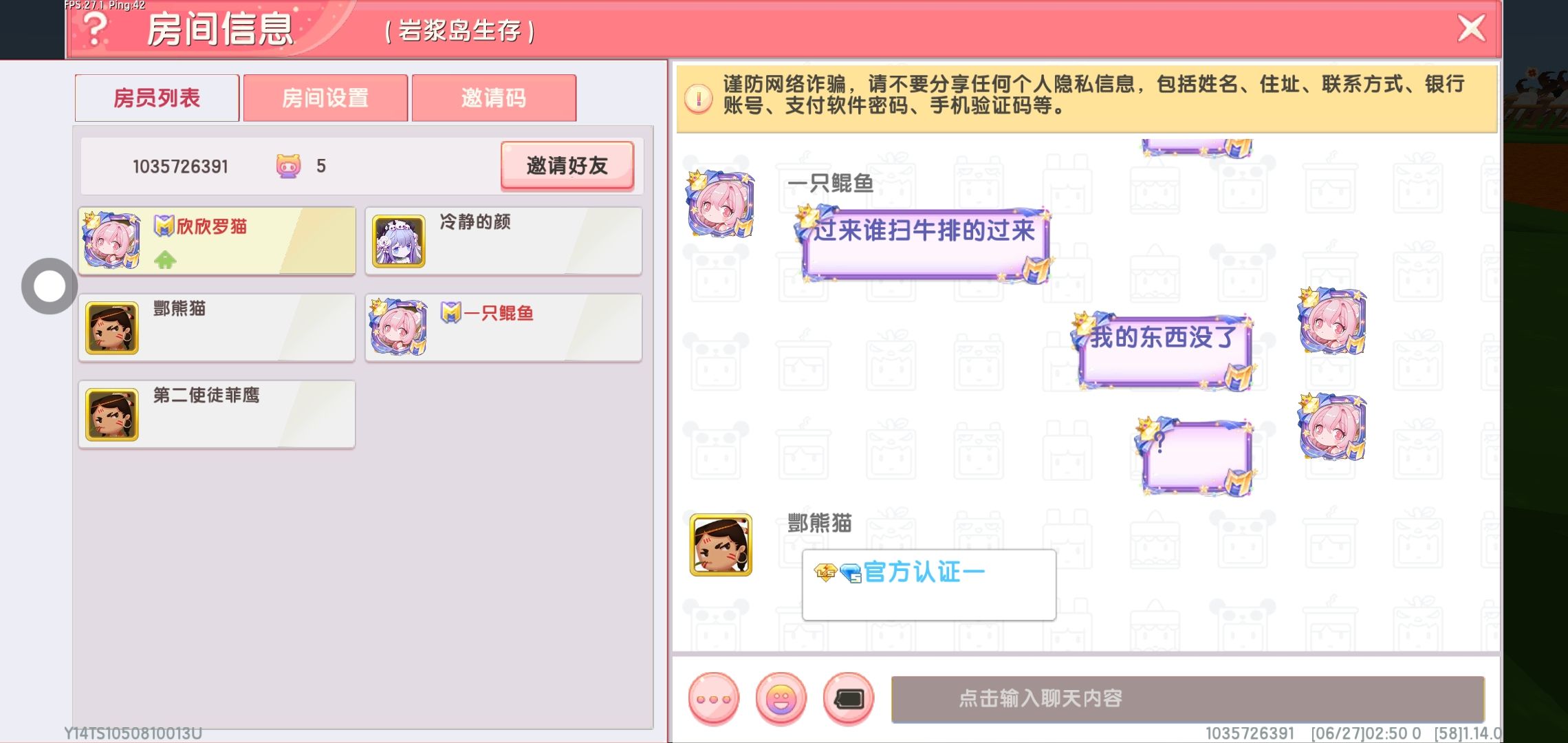Select member card 第二使徒菲鹰
Viewport: 1568px width, 743px height.
tap(217, 414)
